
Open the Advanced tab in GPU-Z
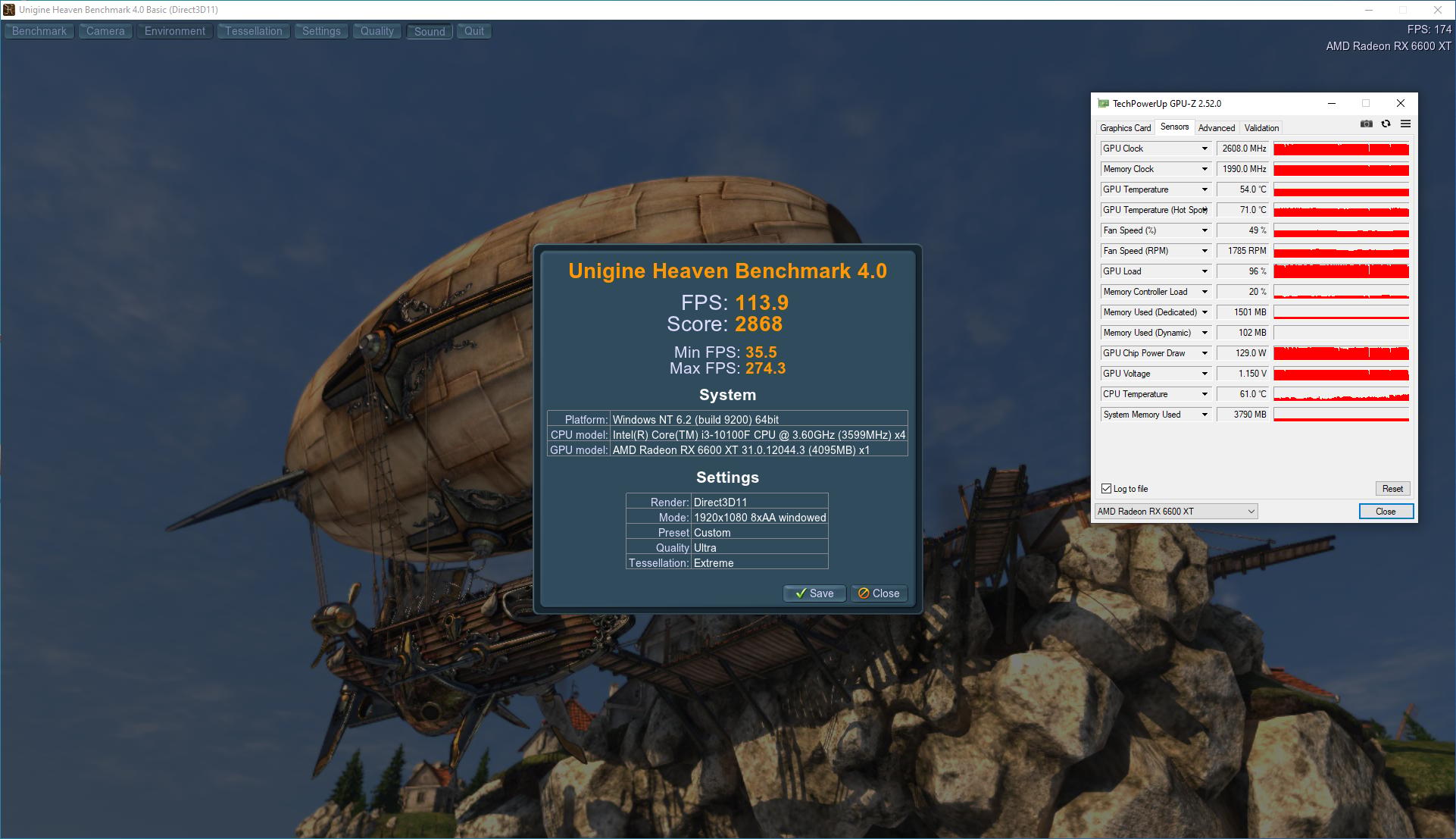tap(1217, 128)
